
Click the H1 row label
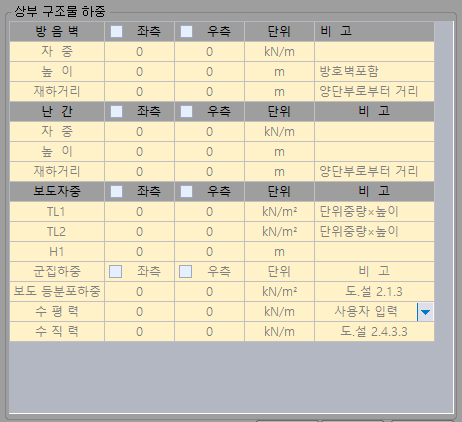click(57, 252)
